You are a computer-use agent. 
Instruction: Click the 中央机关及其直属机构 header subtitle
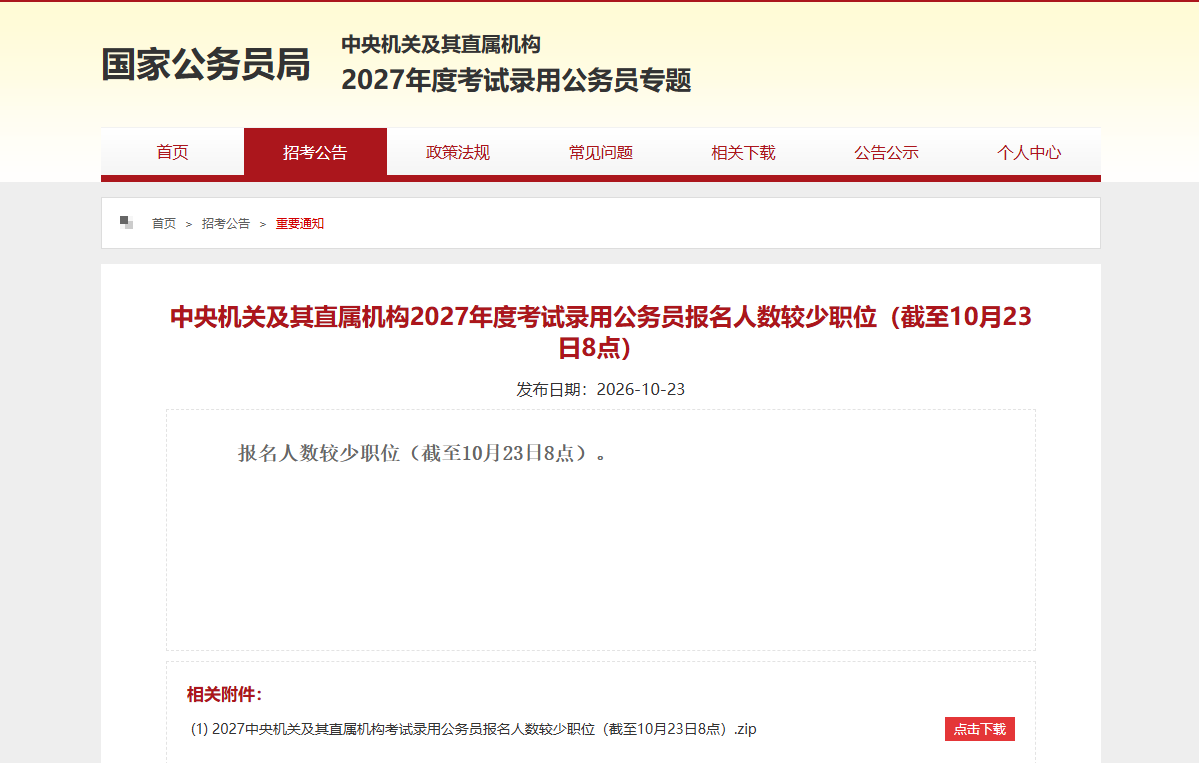coord(441,44)
